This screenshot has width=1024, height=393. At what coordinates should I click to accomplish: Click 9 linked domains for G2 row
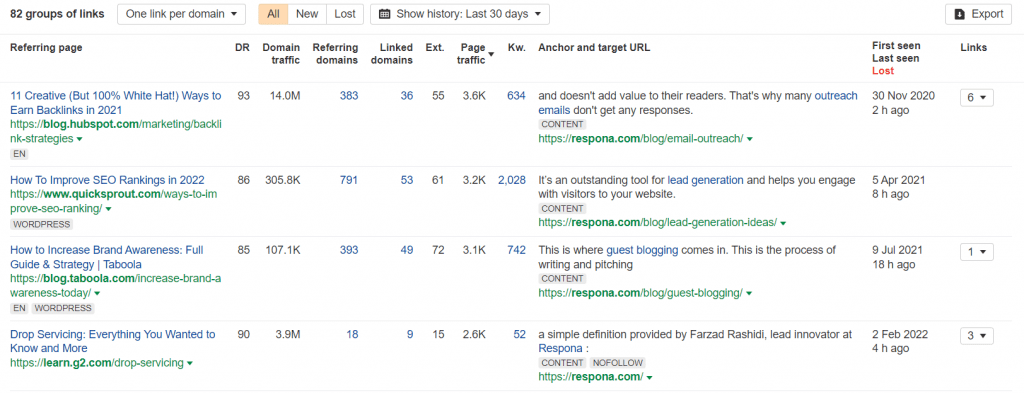410,334
